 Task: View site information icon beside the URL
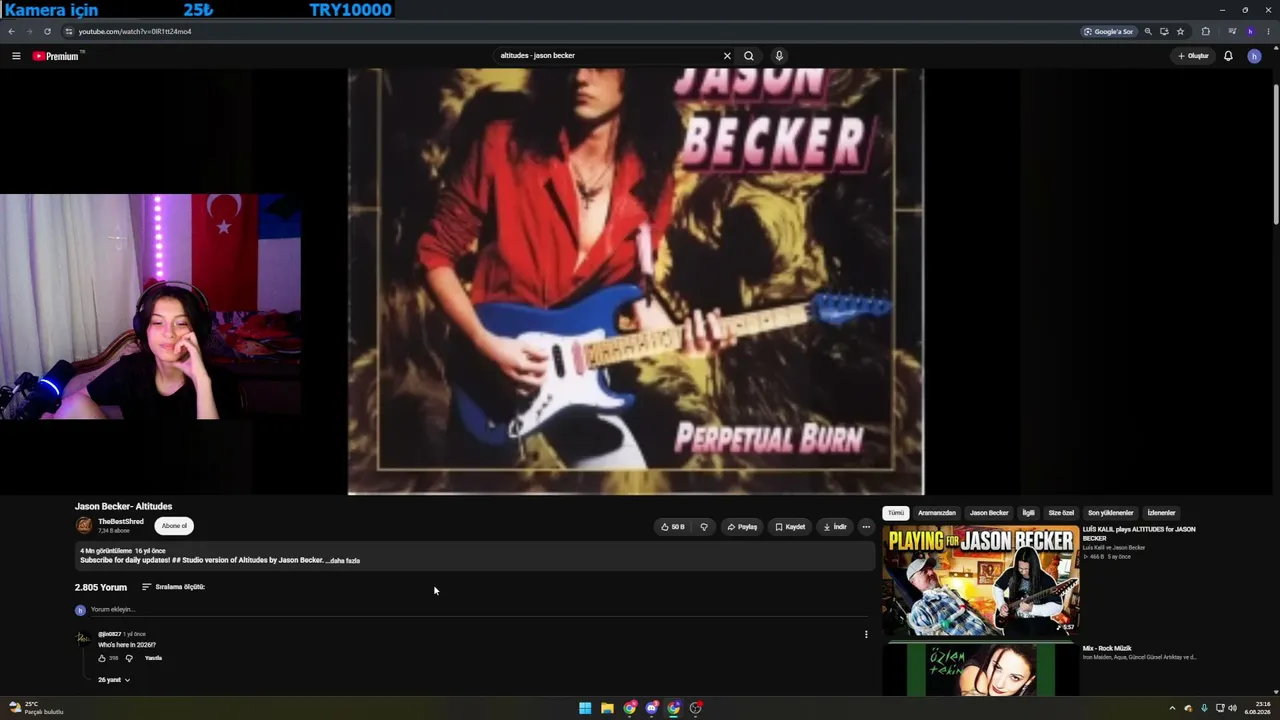tap(68, 31)
